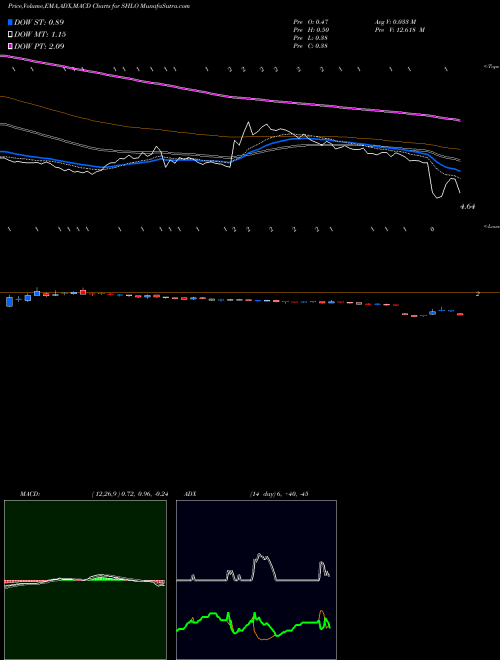Click the ADX (14 day) heading text

point(246,494)
